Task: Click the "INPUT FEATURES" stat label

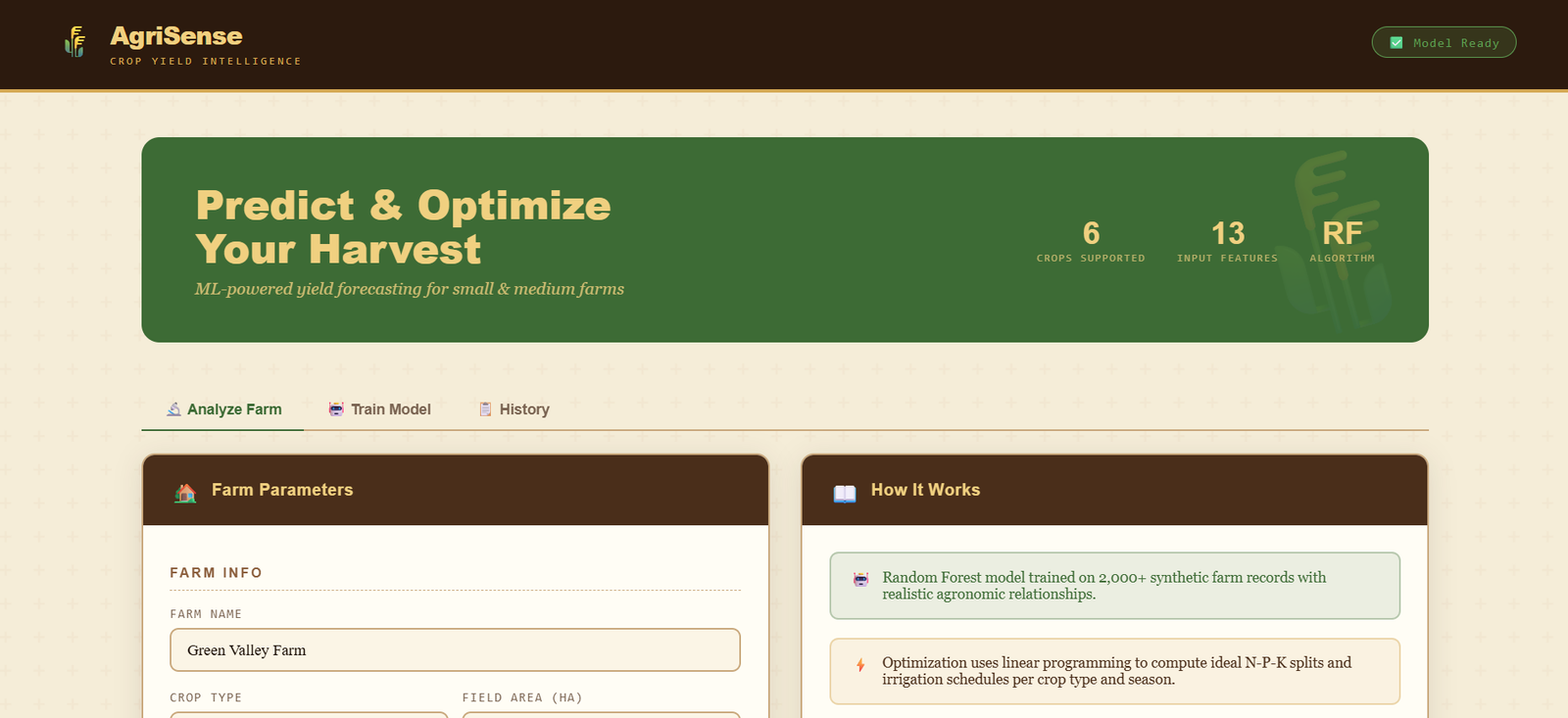Action: [x=1228, y=259]
